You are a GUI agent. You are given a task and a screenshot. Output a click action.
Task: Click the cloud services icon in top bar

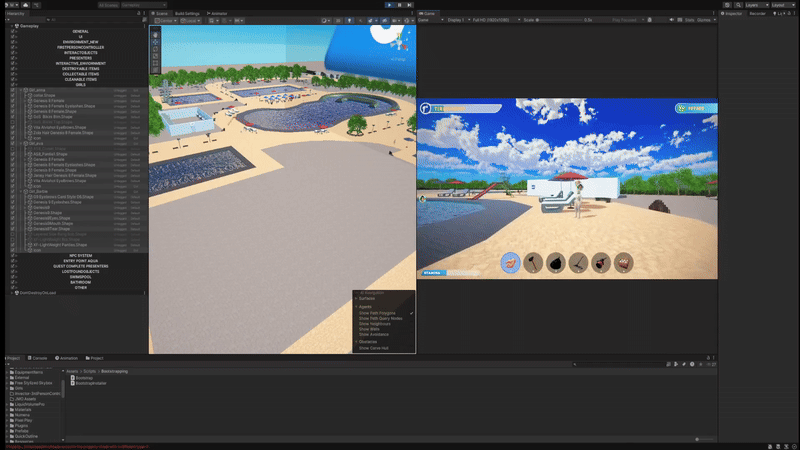(x=26, y=5)
